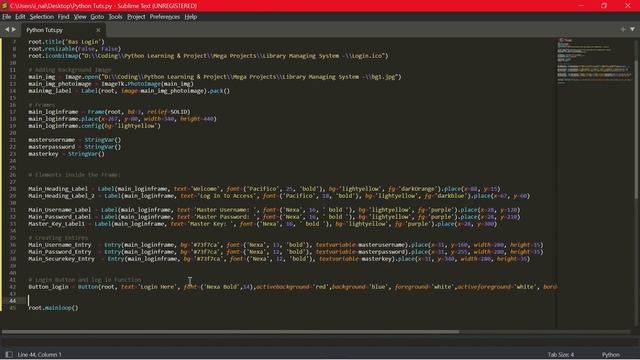Viewport: 640px width, 360px height.
Task: Click the horizontal scrollbar thumb
Action: click(x=231, y=331)
